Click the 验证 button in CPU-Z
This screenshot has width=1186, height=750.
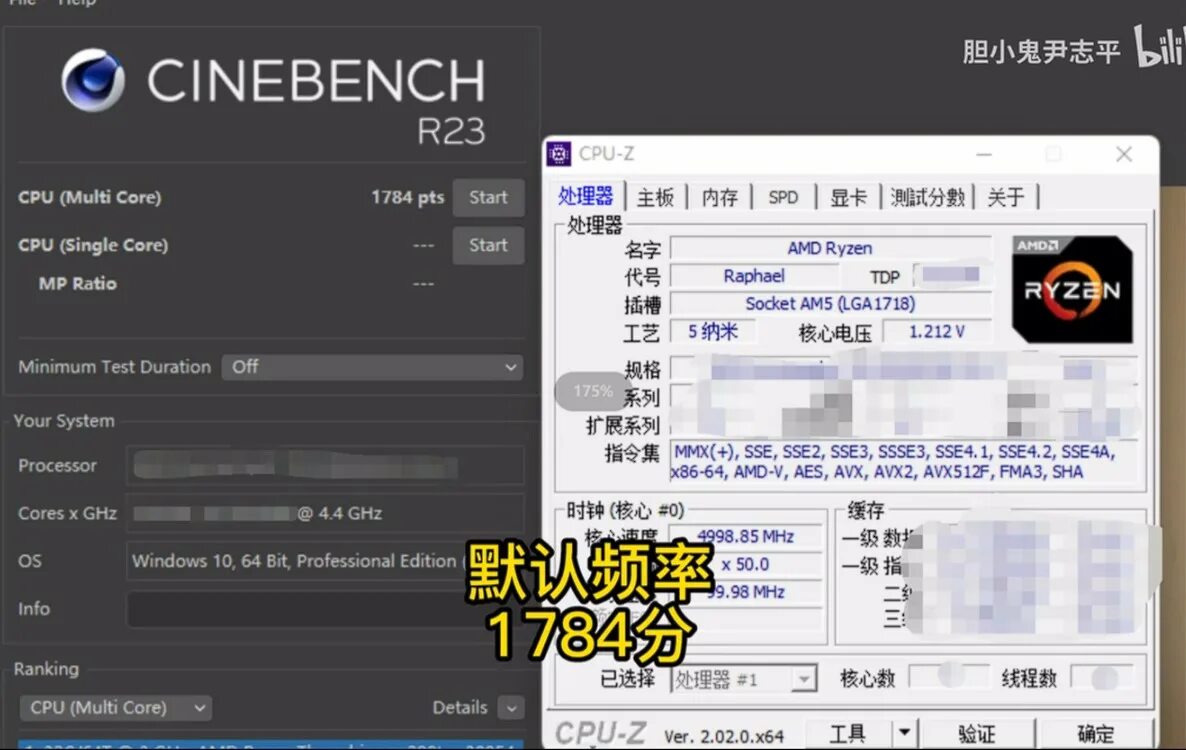[976, 733]
